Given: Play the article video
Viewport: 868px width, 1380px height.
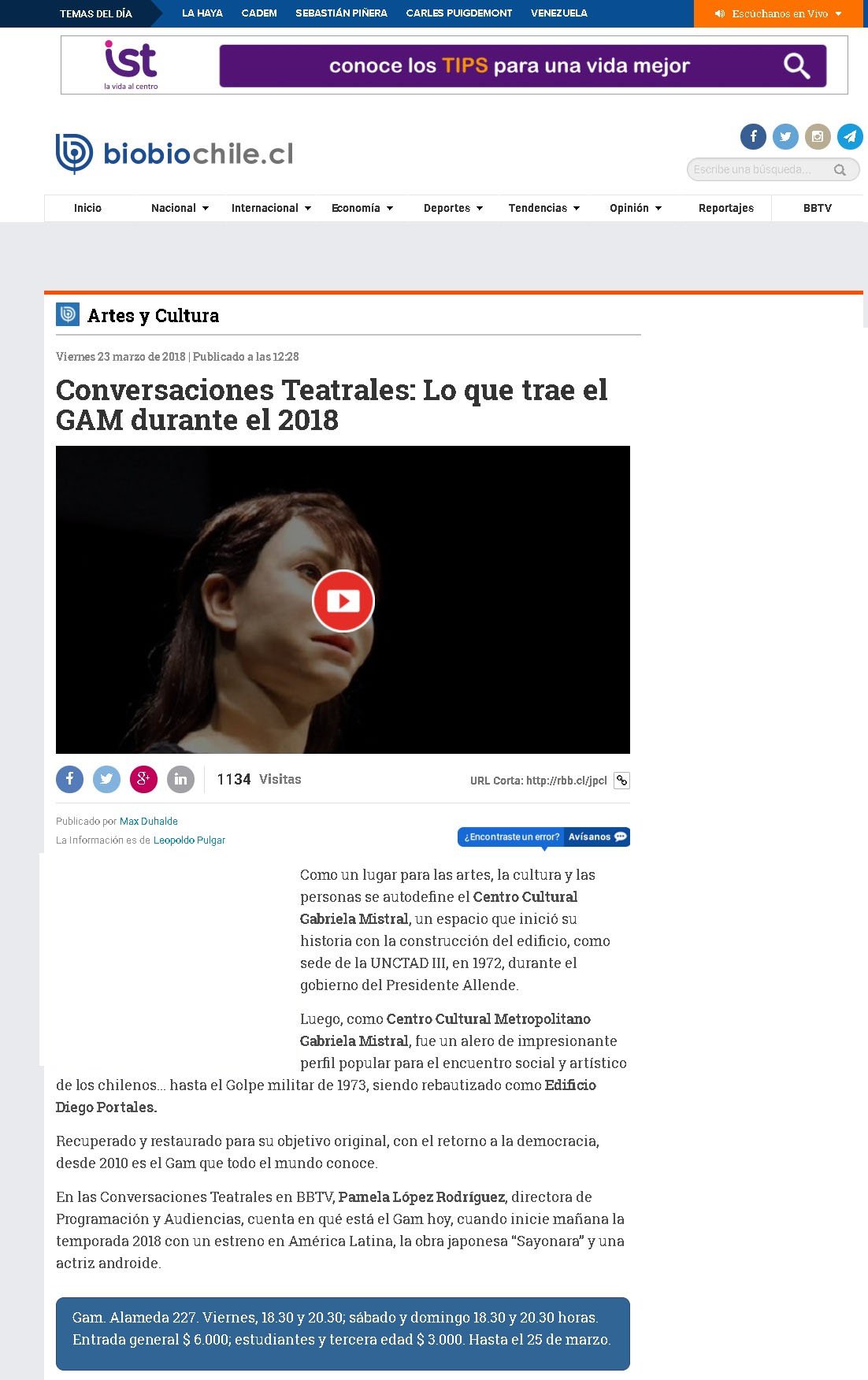Looking at the screenshot, I should click(343, 600).
